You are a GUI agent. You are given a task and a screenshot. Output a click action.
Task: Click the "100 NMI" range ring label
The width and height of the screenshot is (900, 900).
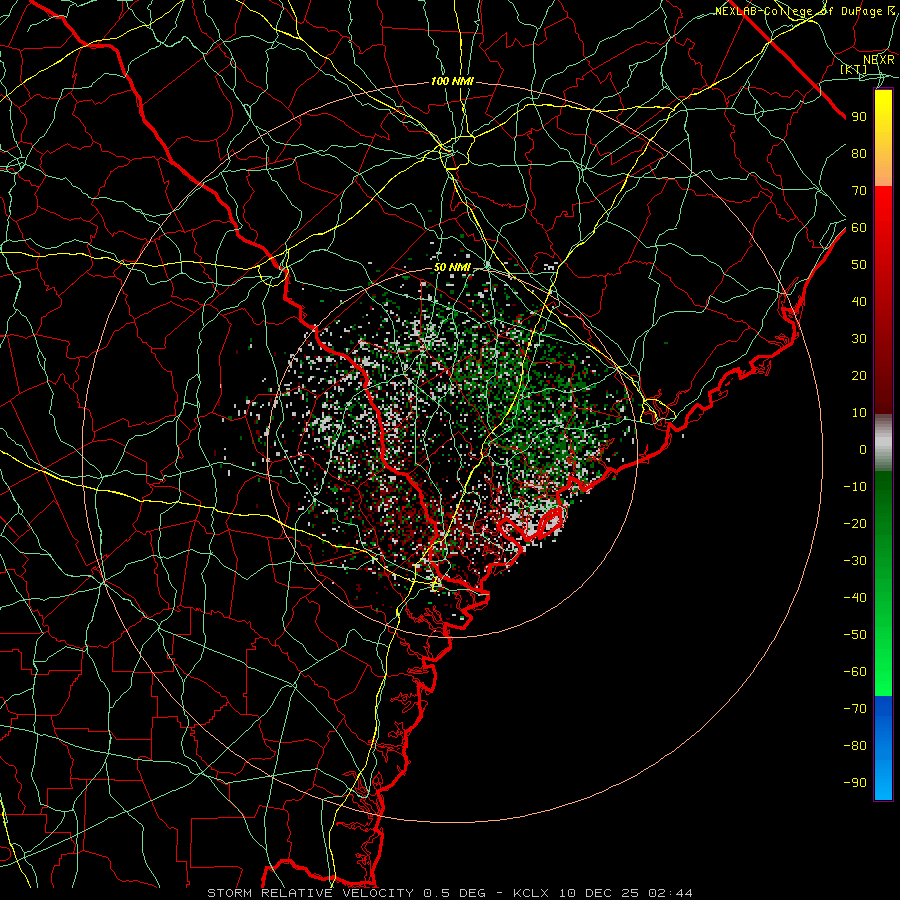[x=452, y=82]
